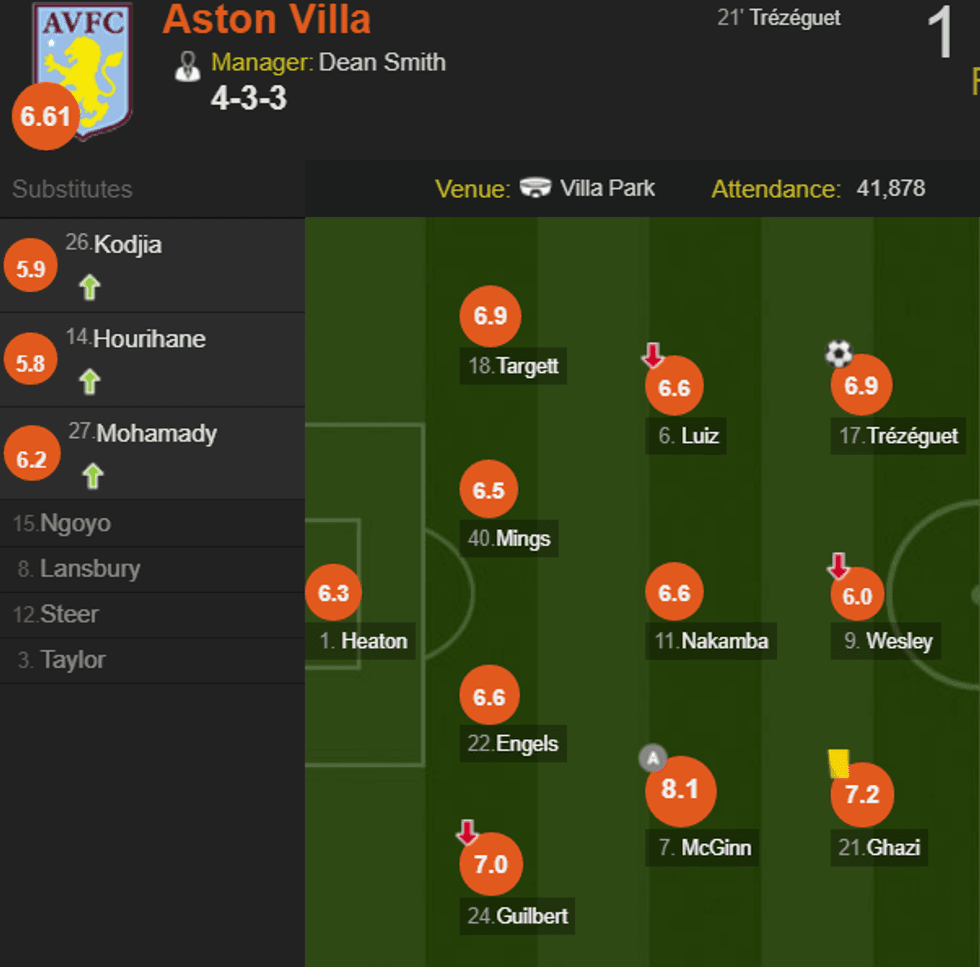980x967 pixels.
Task: Click the 21' Trézéguet goal entry
Action: point(777,17)
